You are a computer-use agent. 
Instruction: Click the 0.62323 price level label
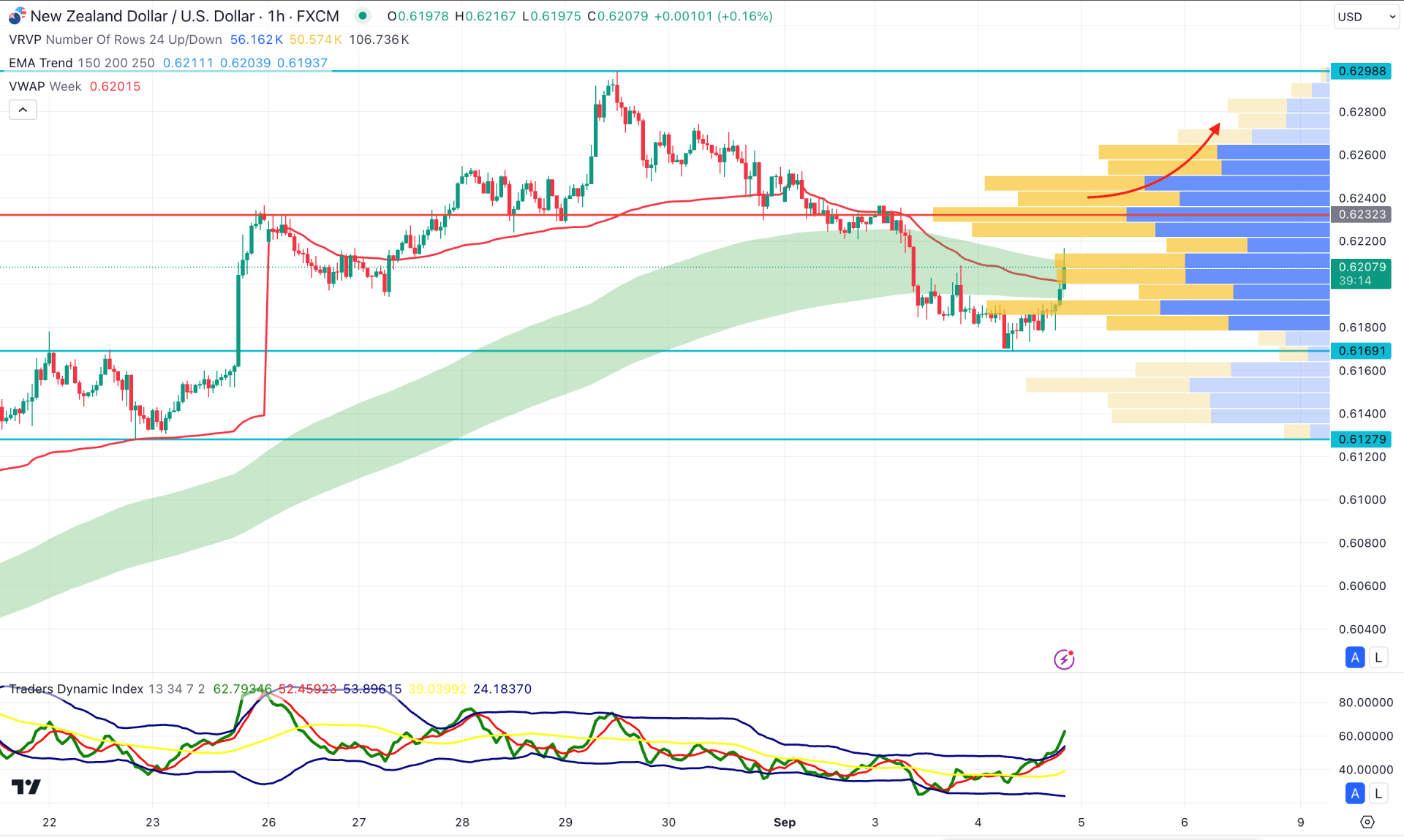coord(1361,214)
